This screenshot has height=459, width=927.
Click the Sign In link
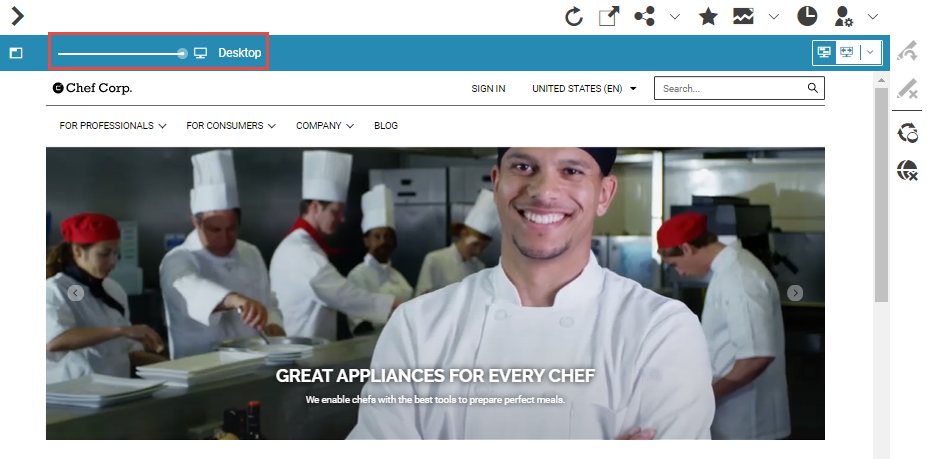tap(488, 89)
